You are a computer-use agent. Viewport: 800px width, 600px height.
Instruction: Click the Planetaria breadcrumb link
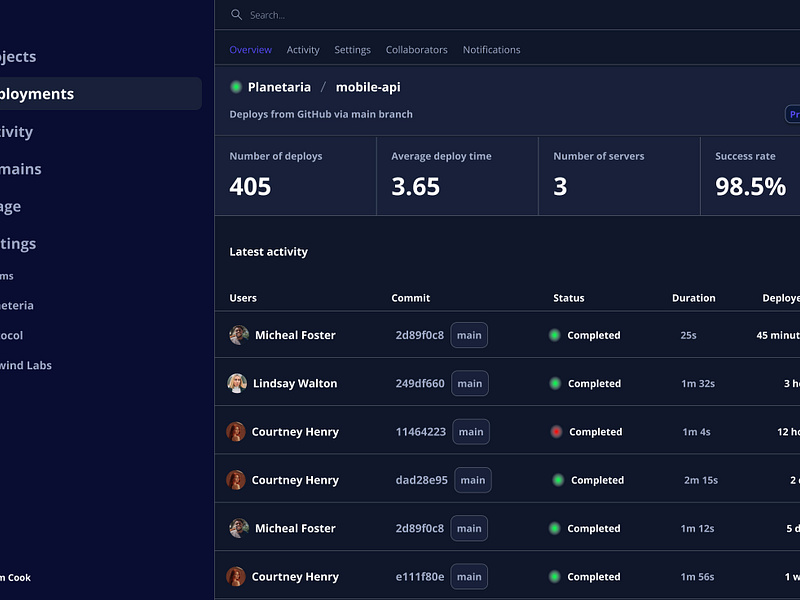[279, 87]
